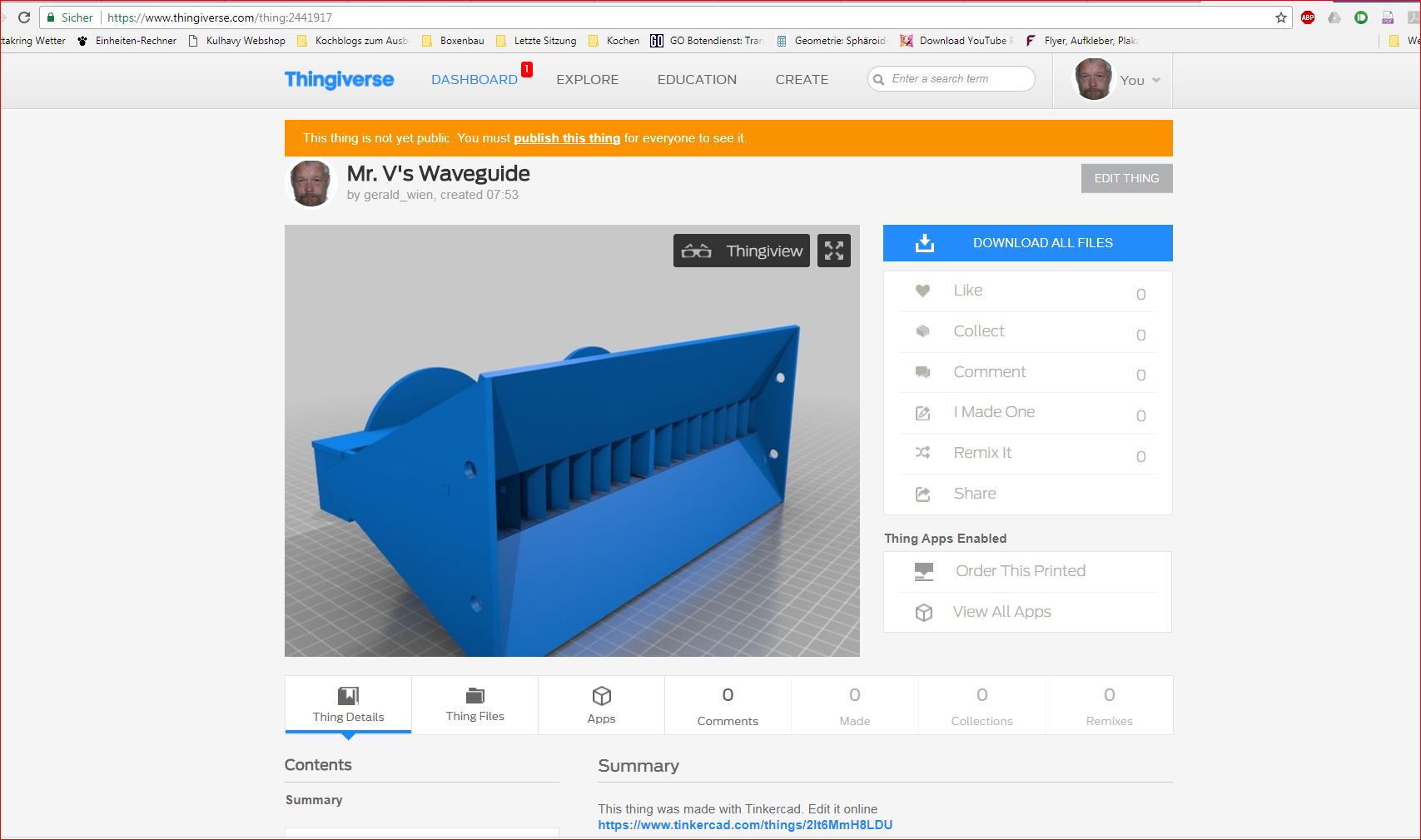Click the Remix It shuffle icon
The width and height of the screenshot is (1421, 840).
click(922, 453)
